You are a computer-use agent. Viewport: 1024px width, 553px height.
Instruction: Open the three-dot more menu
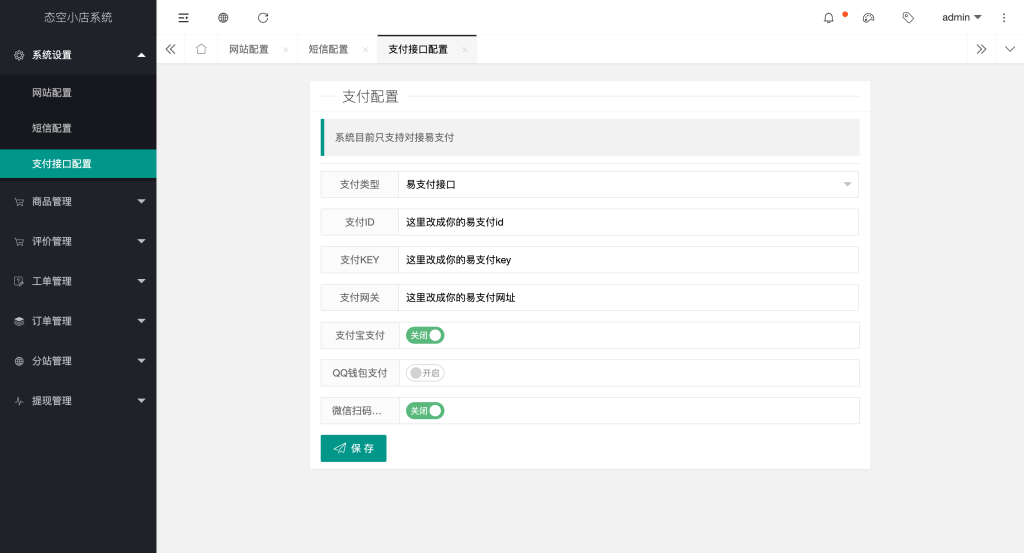1004,18
